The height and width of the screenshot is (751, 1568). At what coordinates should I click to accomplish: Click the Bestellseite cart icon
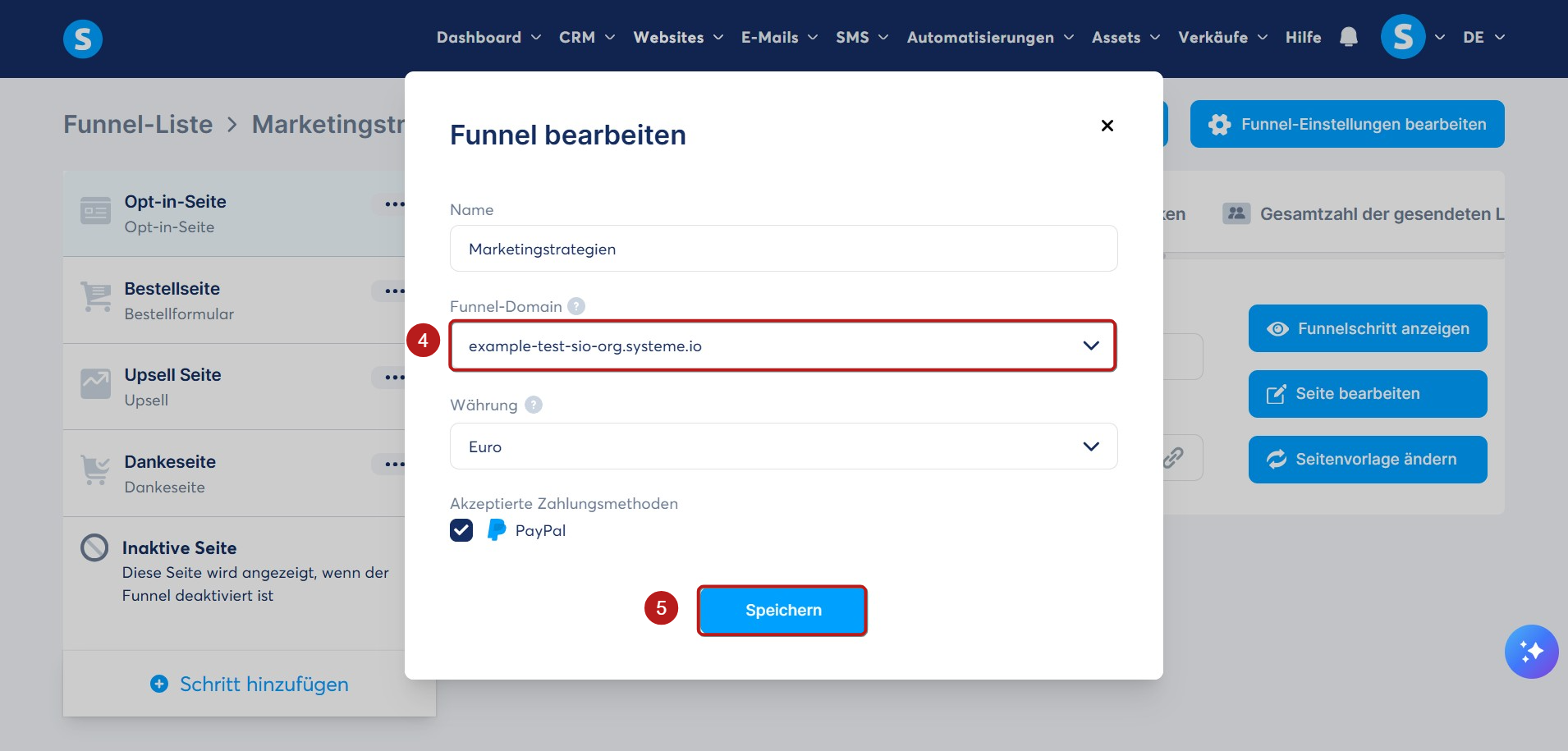(x=96, y=297)
